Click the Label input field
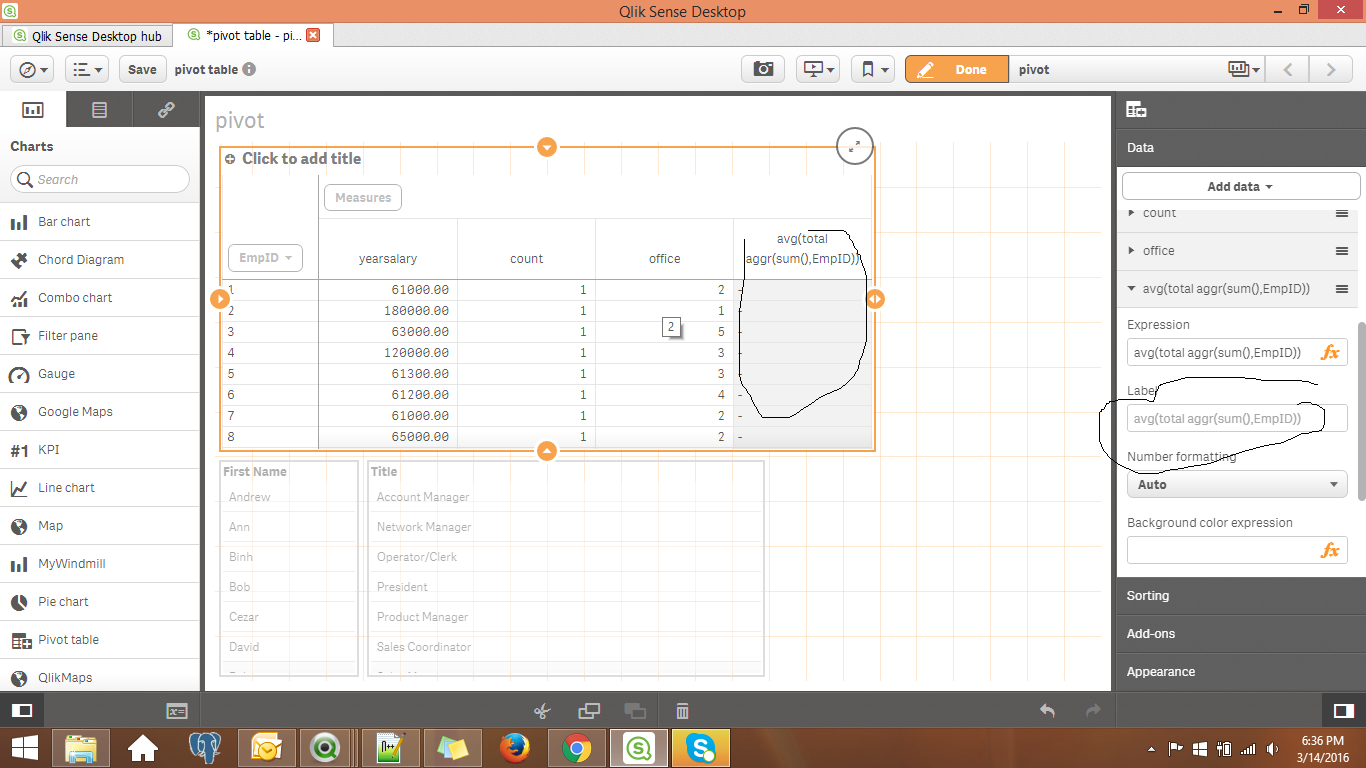The height and width of the screenshot is (768, 1366). point(1237,418)
